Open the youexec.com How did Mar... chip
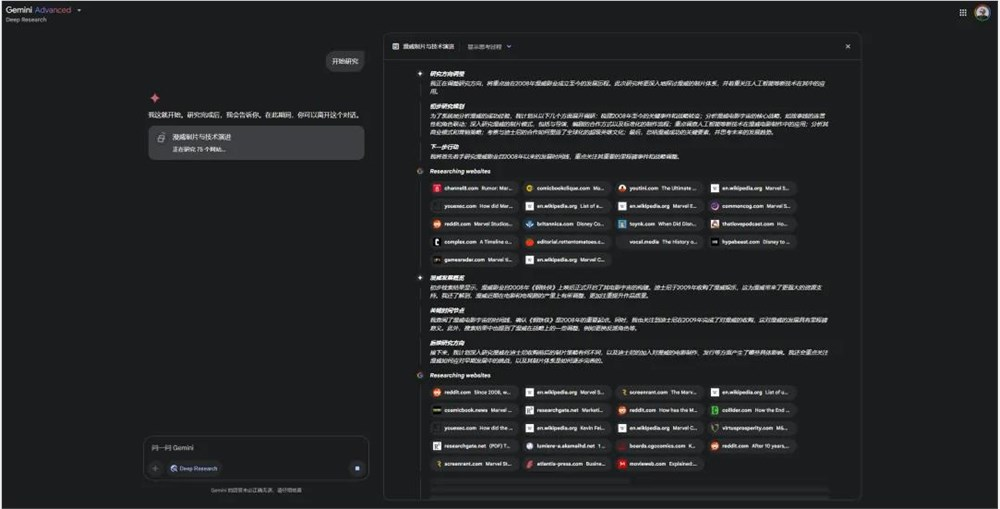Screen dimensions: 1000x509 pos(473,206)
